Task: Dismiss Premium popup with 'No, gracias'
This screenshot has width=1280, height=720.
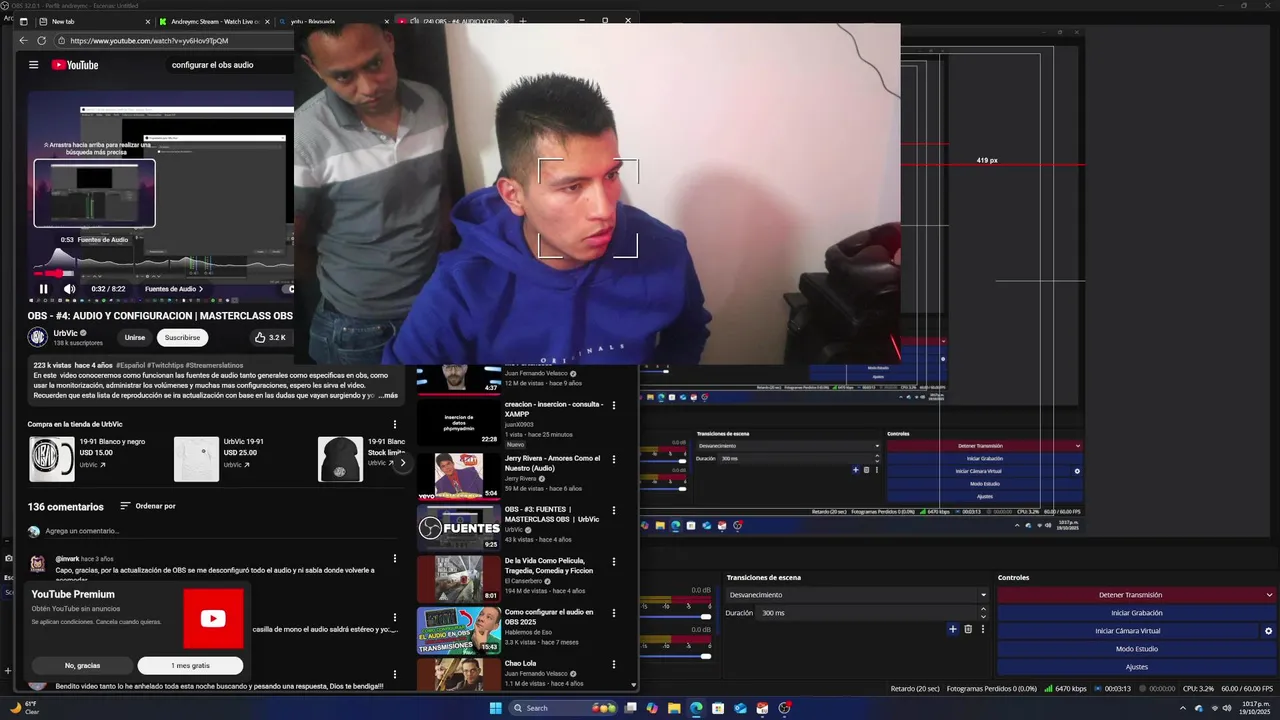Action: [82, 665]
